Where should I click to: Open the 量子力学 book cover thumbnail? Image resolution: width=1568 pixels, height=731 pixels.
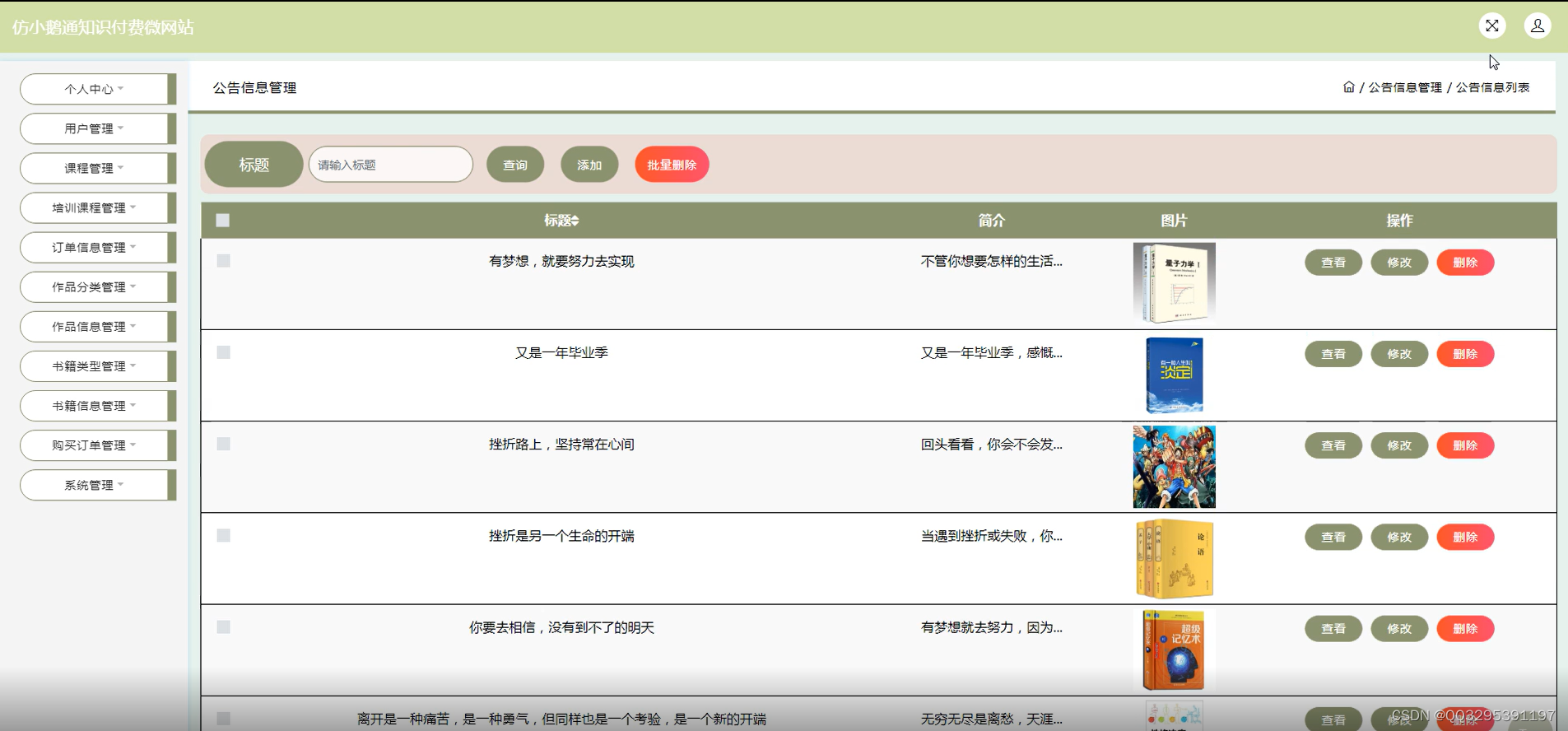point(1174,283)
